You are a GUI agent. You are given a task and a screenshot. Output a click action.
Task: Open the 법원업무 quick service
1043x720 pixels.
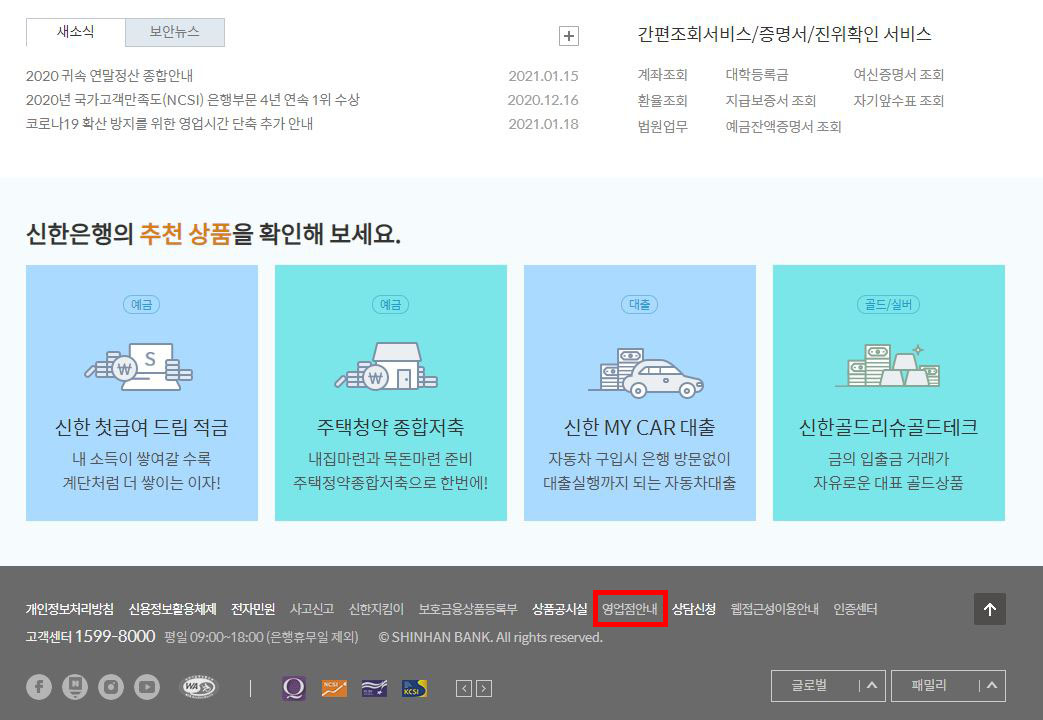tap(662, 126)
